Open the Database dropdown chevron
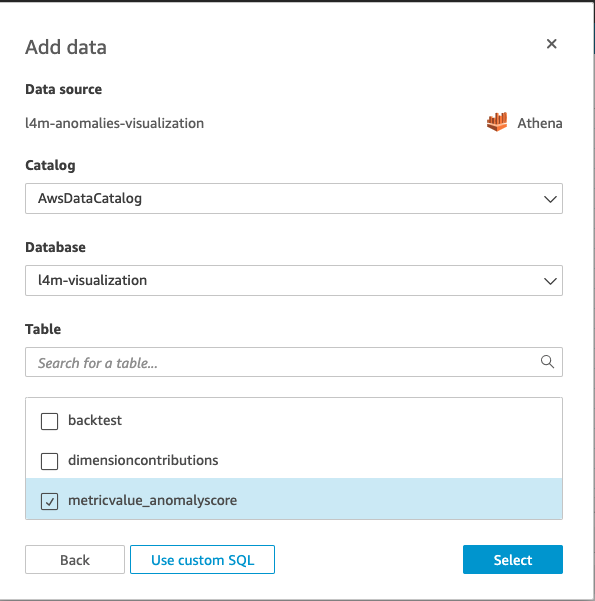Viewport: 595px width, 601px height. pos(550,281)
